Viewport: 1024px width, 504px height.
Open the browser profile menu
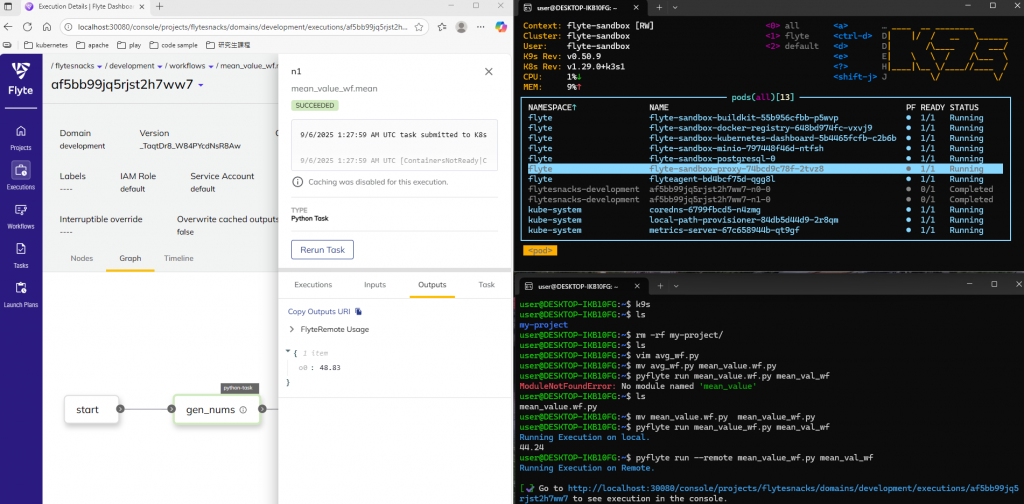pos(462,27)
